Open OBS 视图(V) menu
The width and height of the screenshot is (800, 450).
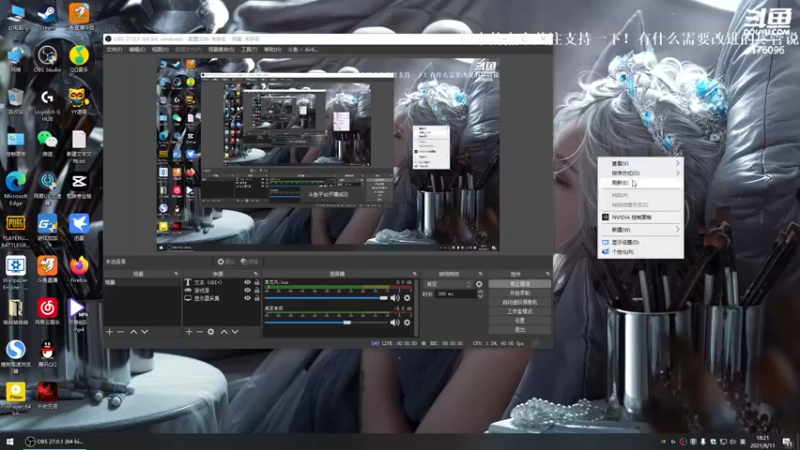point(160,49)
